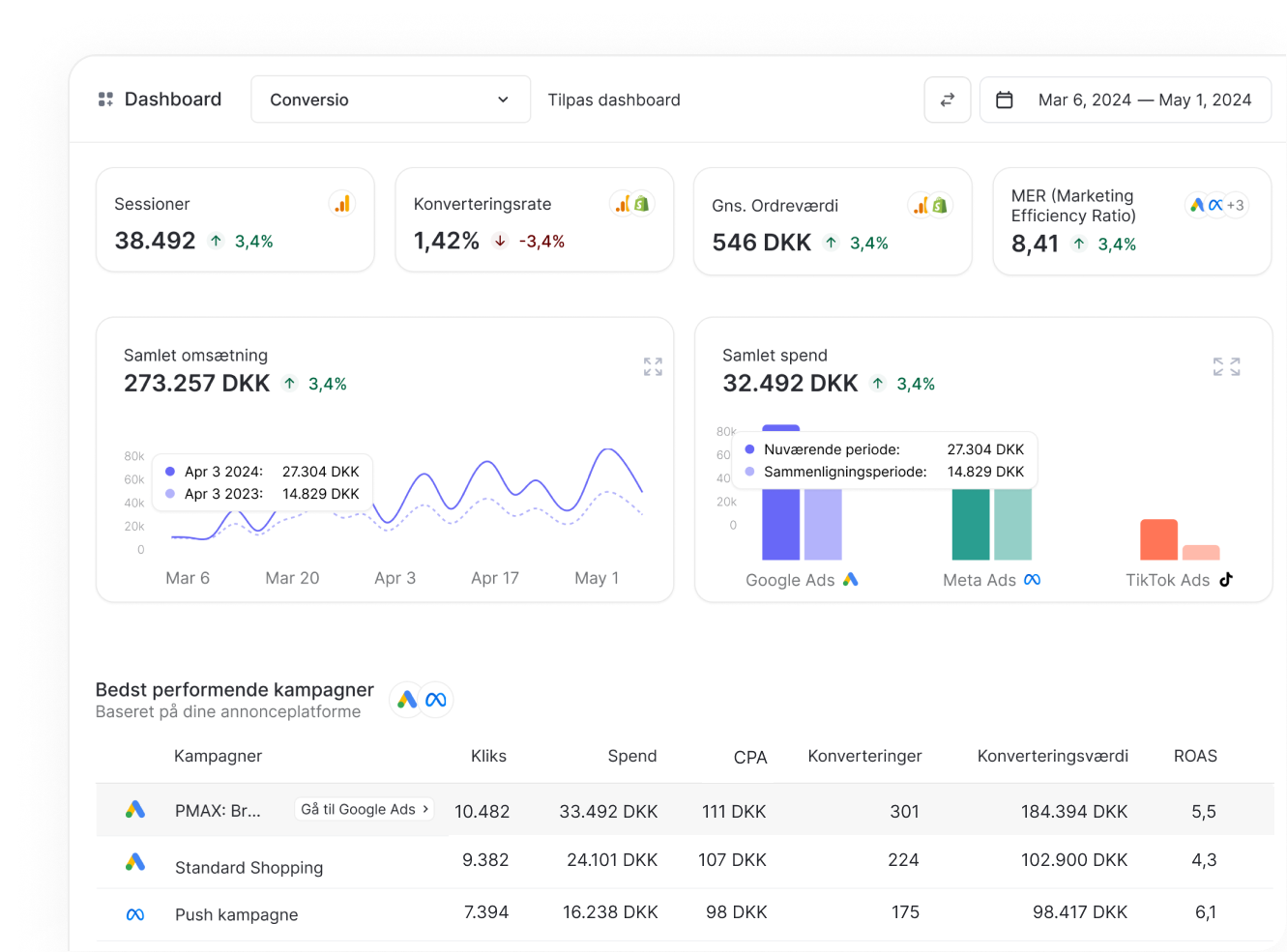
Task: Click the Google Ads logo under bar chart
Action: (851, 579)
